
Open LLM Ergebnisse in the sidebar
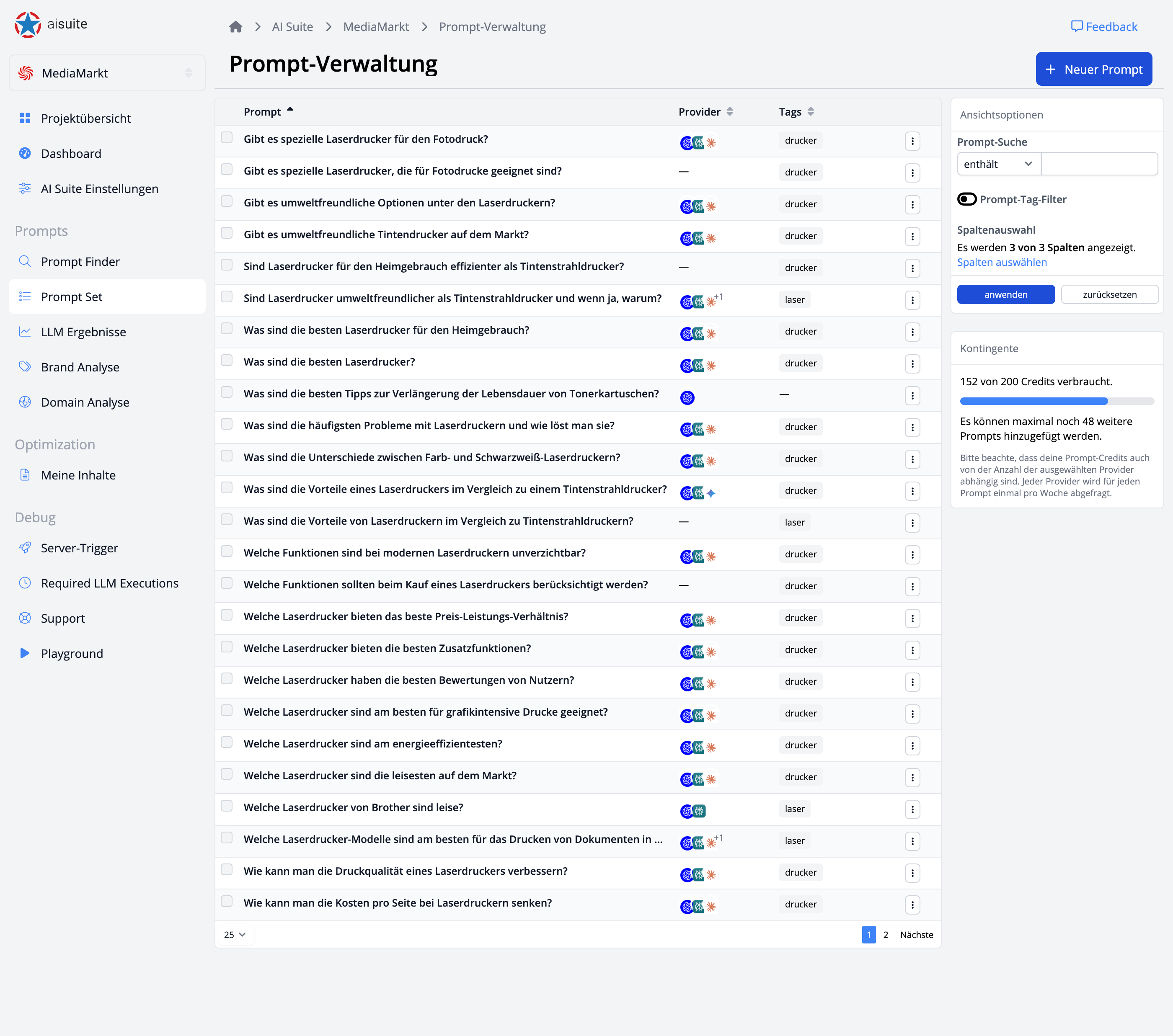tap(83, 332)
